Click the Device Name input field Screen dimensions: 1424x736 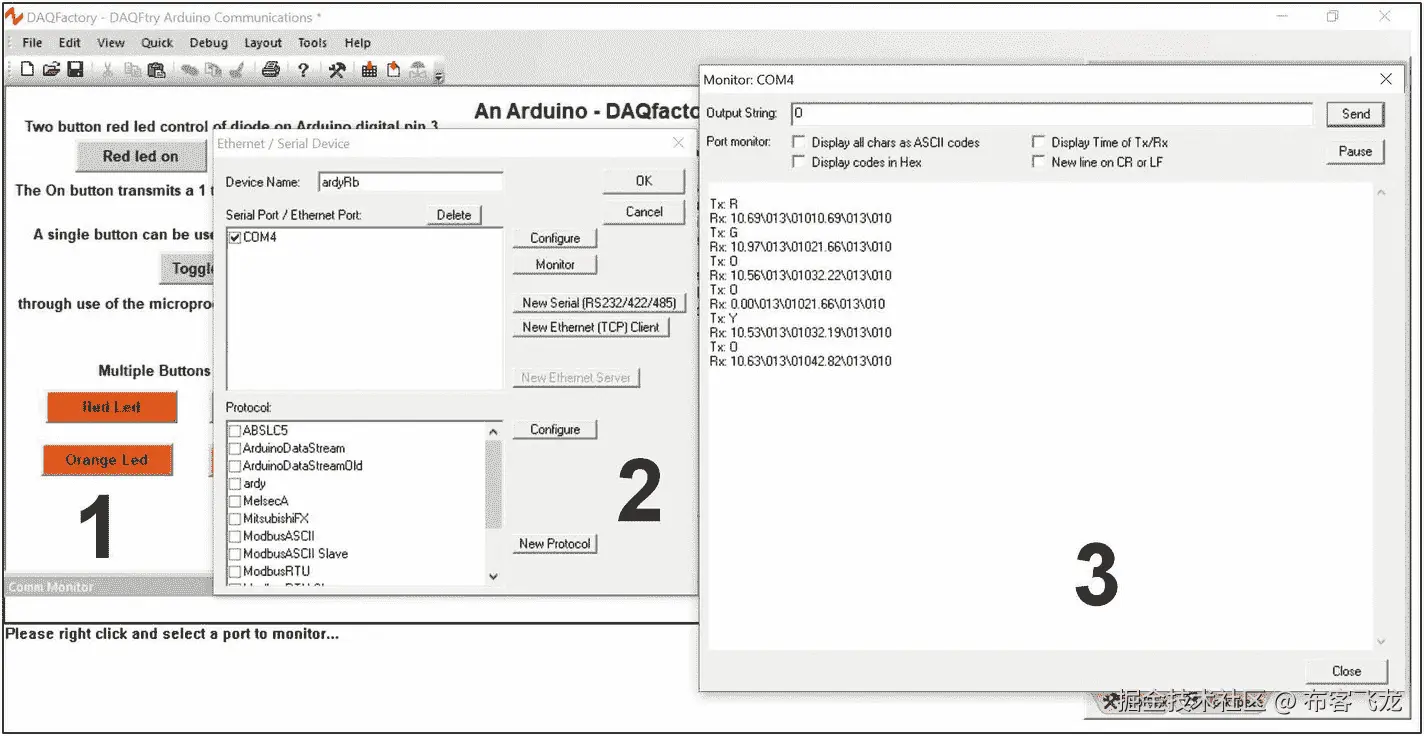410,182
